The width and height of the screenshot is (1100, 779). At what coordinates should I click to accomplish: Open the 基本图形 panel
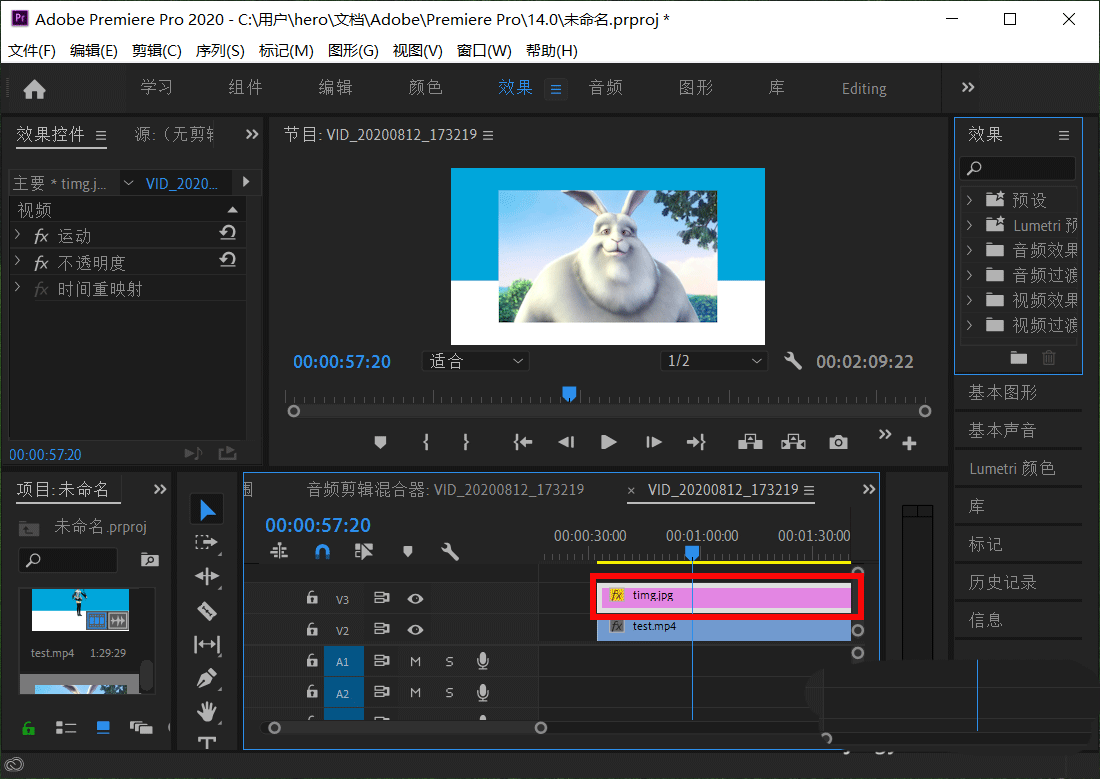(1002, 393)
